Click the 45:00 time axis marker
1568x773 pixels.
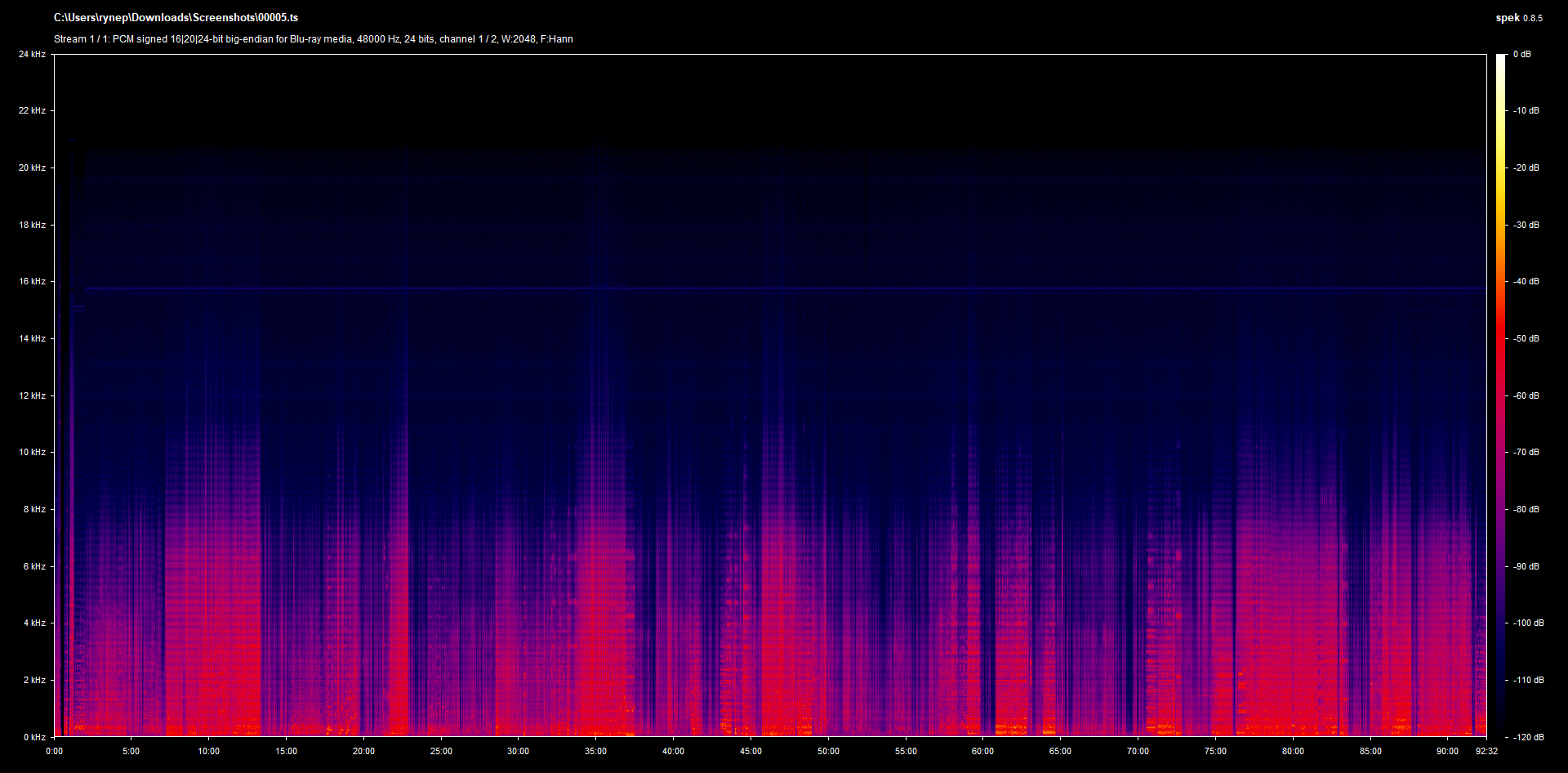pyautogui.click(x=751, y=752)
